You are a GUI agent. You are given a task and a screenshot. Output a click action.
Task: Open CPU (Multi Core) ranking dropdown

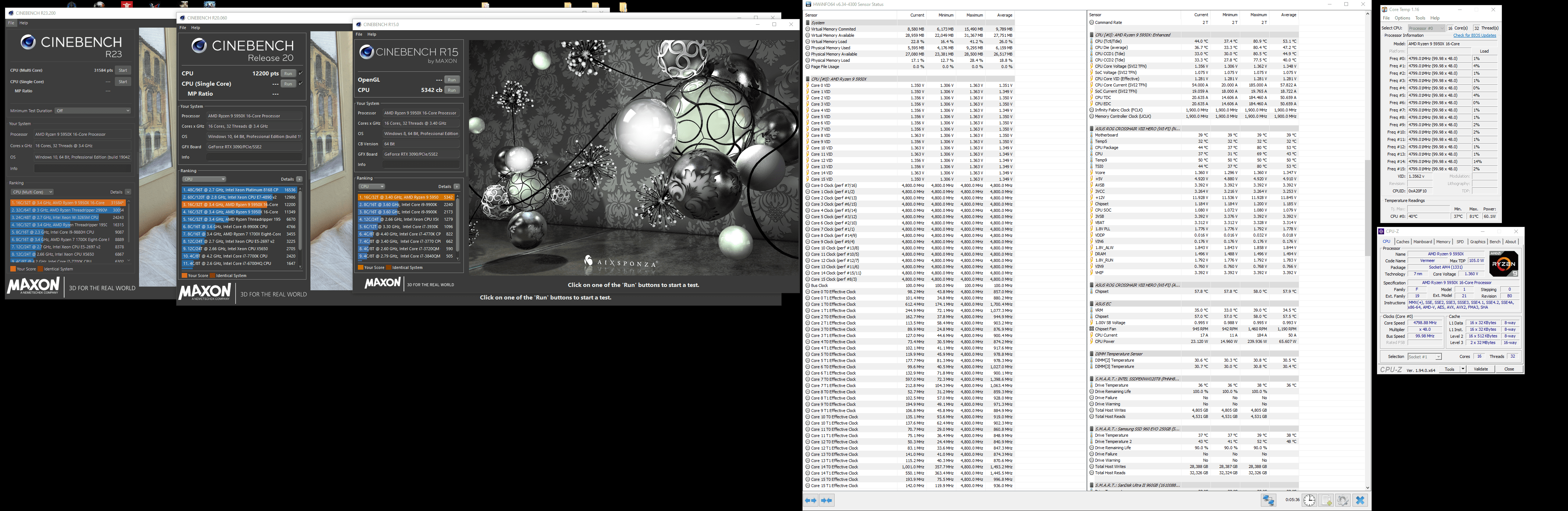(33, 192)
